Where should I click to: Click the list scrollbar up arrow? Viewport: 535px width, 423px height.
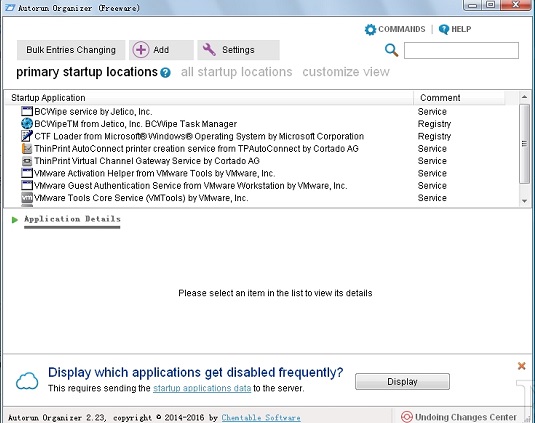pyautogui.click(x=524, y=97)
